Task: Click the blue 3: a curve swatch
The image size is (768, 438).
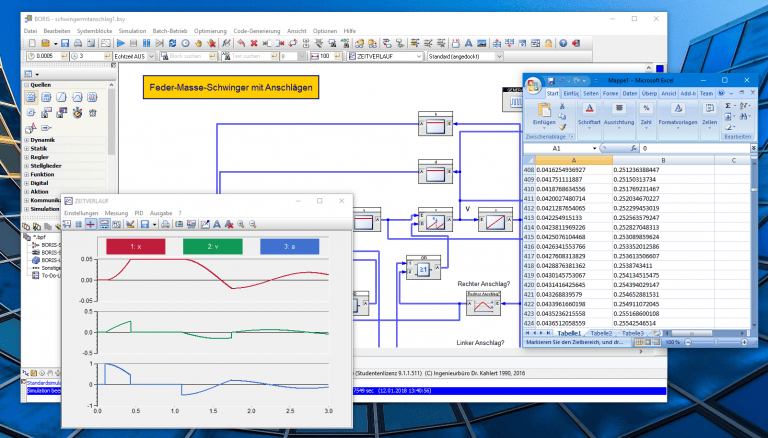Action: [x=289, y=246]
